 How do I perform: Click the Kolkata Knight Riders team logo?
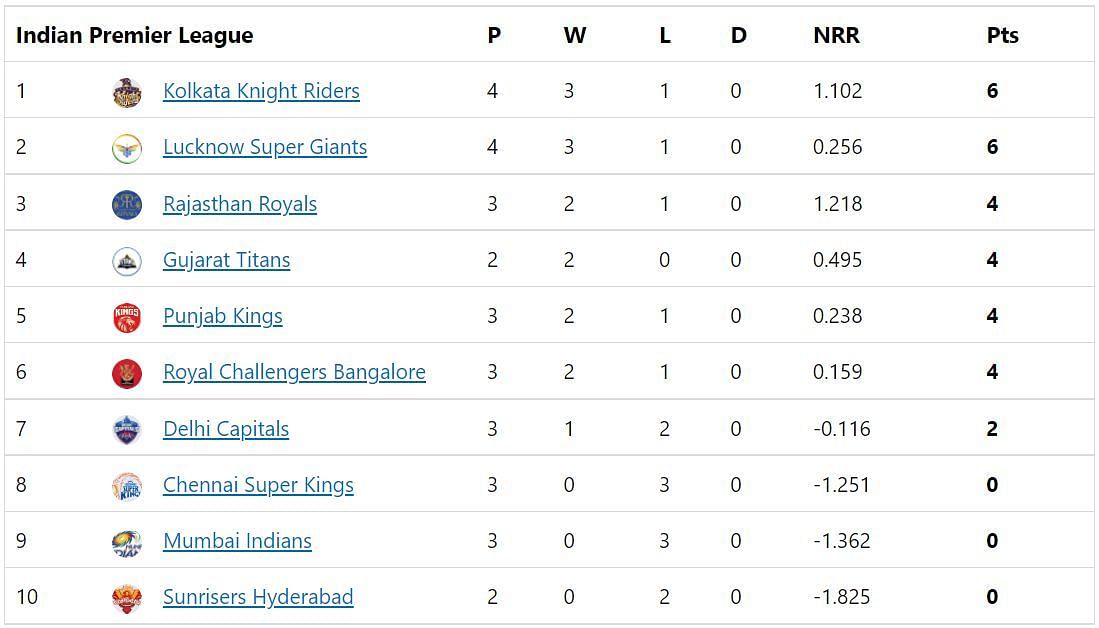(x=127, y=93)
